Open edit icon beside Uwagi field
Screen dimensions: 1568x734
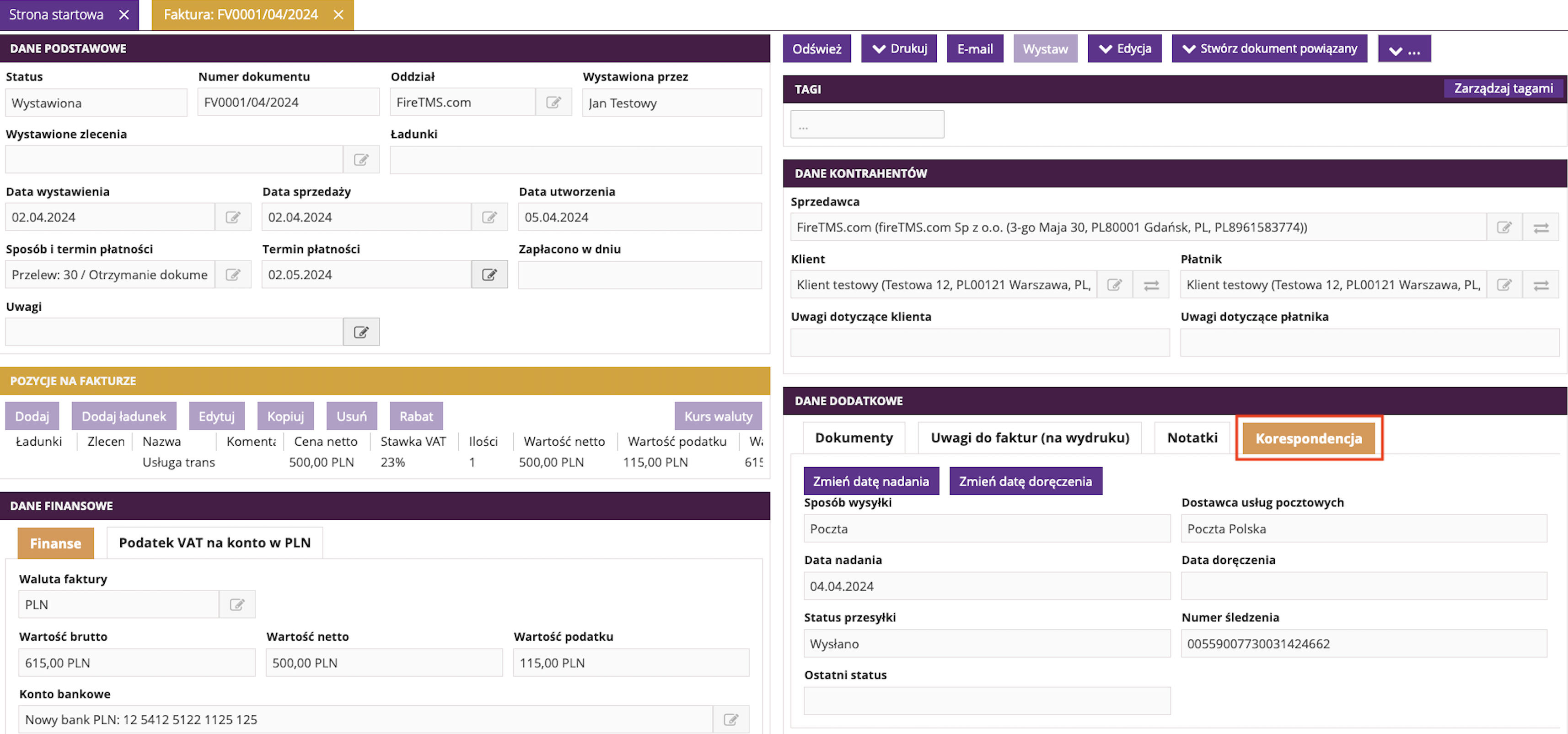click(361, 332)
